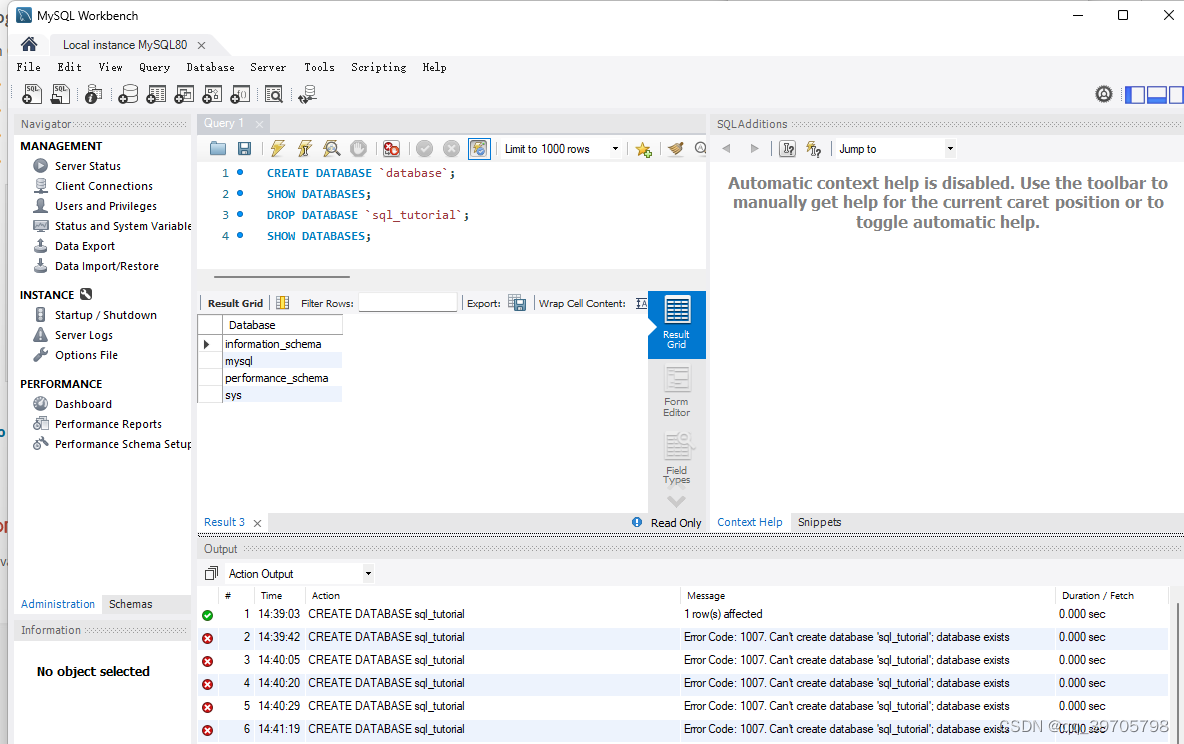Viewport: 1184px width, 744px height.
Task: Create a new schema icon
Action: coord(128,94)
